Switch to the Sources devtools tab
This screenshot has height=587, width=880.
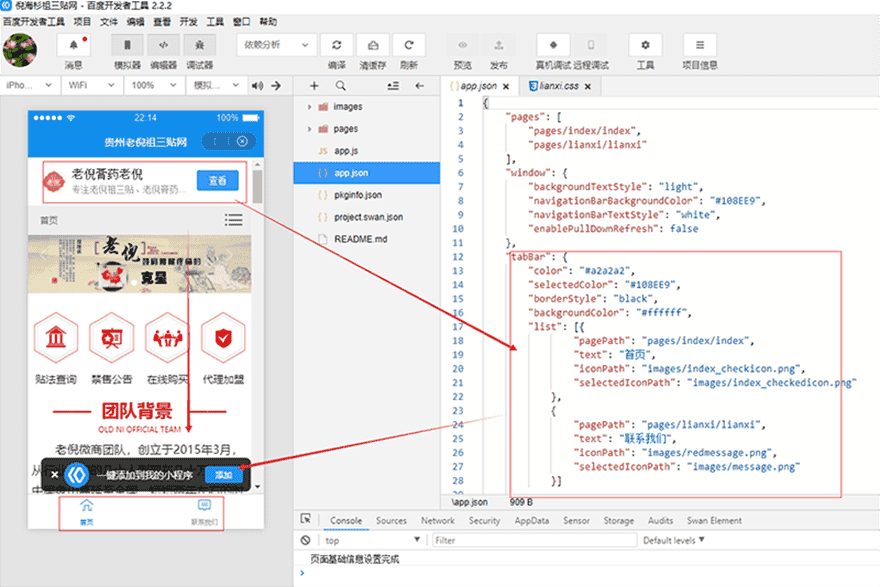(x=391, y=521)
